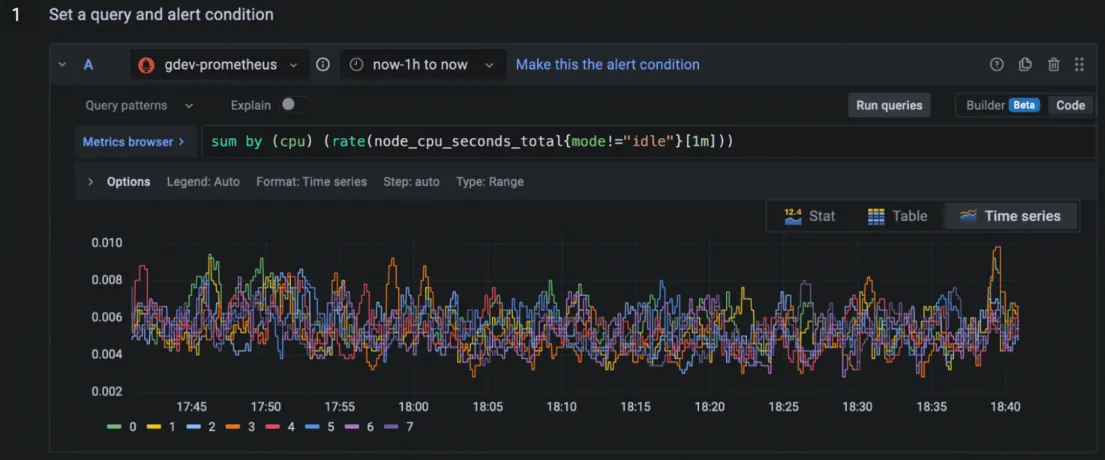This screenshot has height=460, width=1105.
Task: Click the 18:00 time axis label
Action: 413,406
